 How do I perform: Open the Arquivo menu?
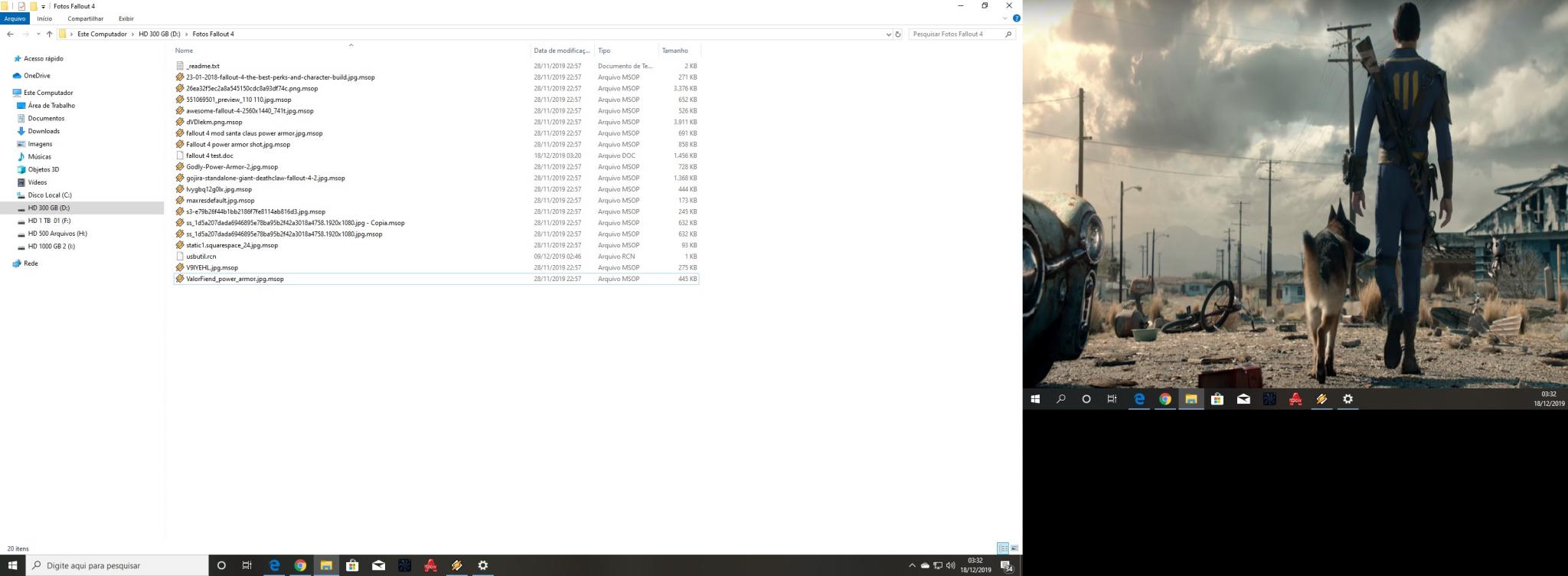pos(15,18)
